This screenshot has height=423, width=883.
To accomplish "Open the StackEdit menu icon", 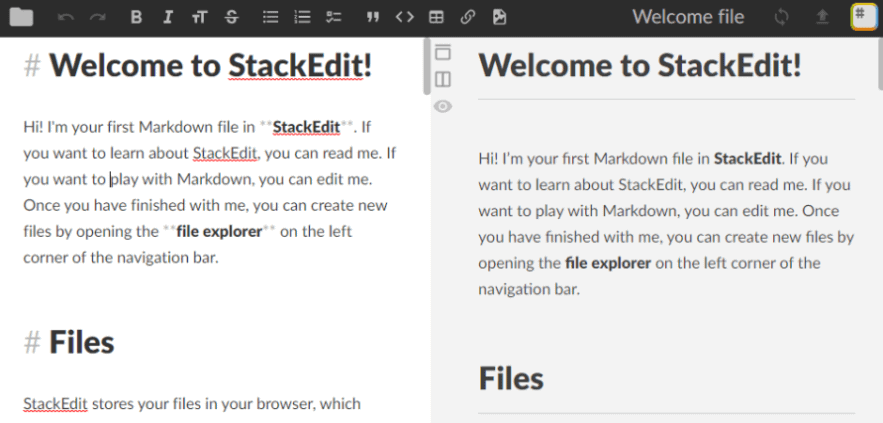I will click(x=863, y=16).
